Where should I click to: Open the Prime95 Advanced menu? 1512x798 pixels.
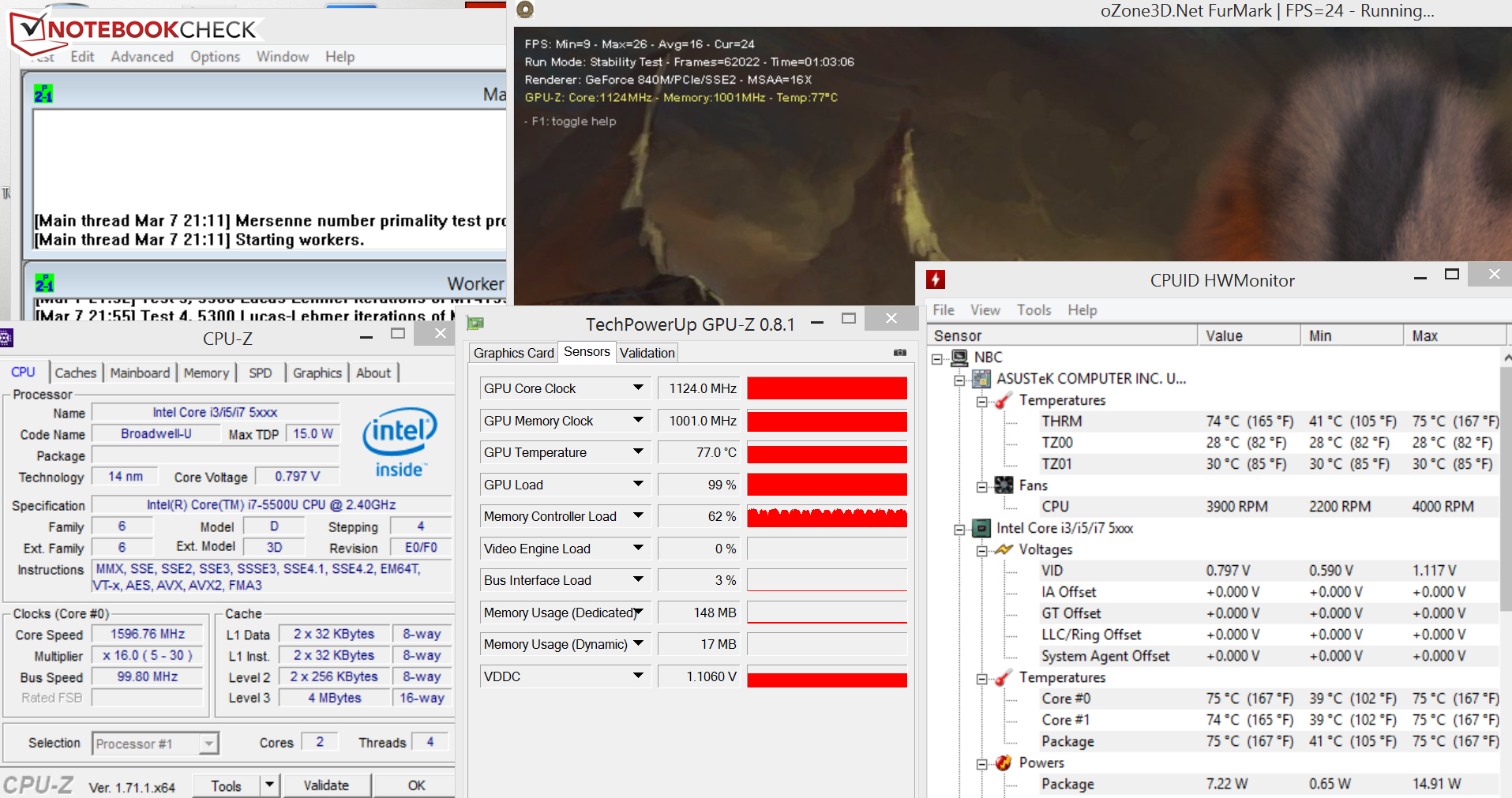[142, 57]
